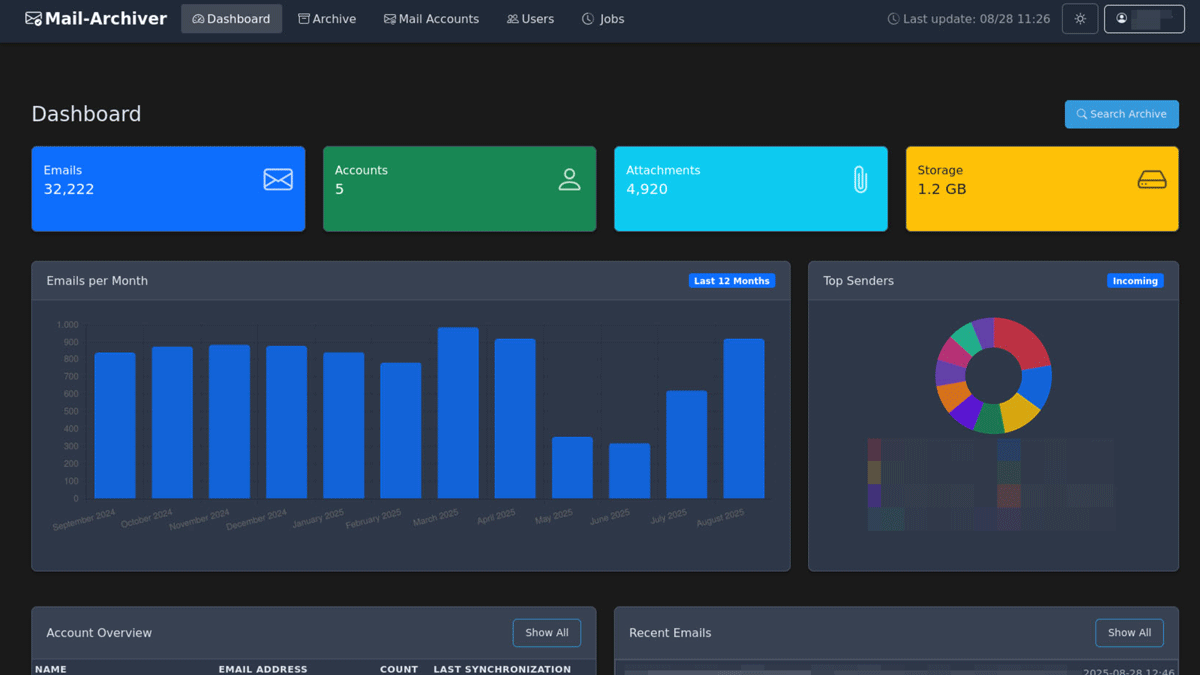
Task: Click the Mail-Archiver logo icon
Action: coord(34,19)
